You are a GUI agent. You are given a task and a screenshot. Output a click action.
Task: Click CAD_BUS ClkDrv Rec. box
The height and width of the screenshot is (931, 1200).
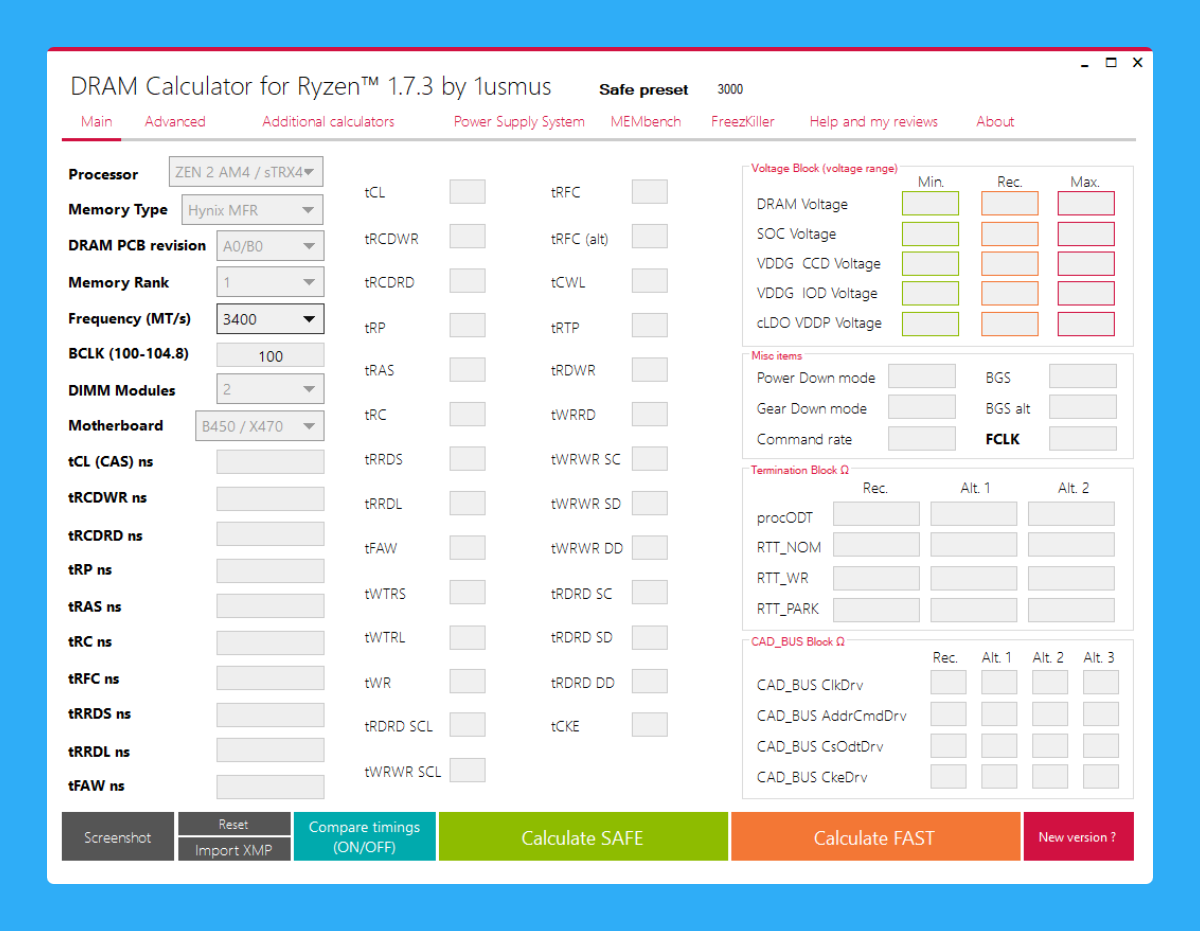(949, 684)
